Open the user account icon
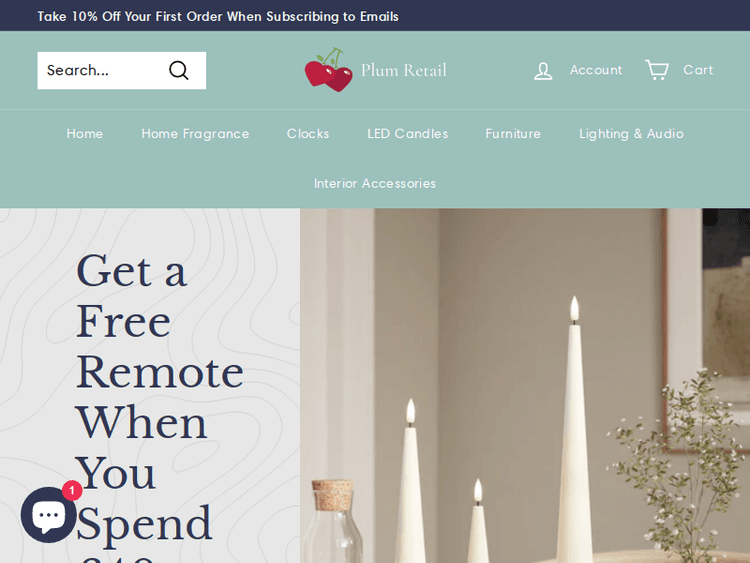This screenshot has width=750, height=563. (543, 71)
